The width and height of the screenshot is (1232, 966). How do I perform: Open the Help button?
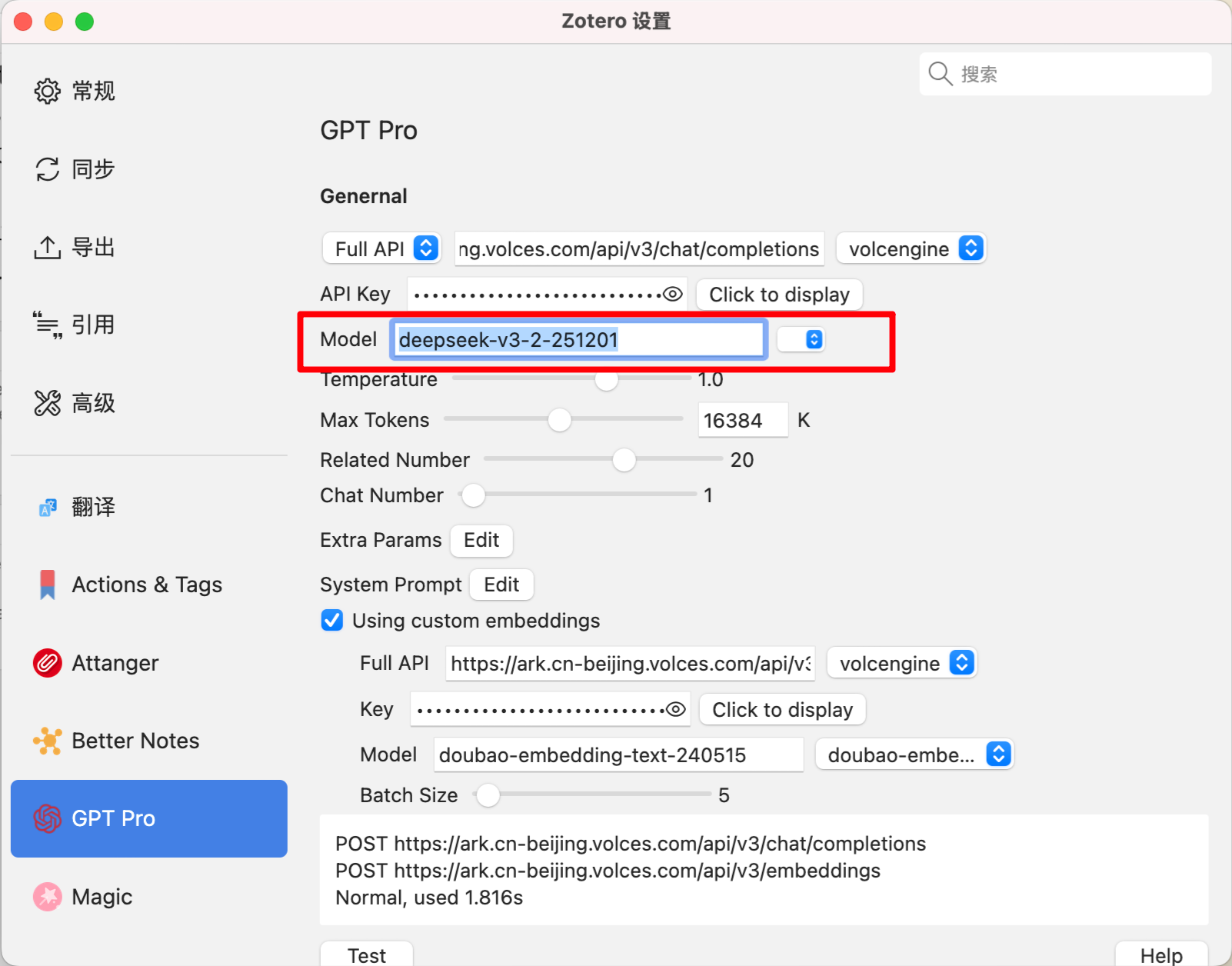tap(1161, 954)
